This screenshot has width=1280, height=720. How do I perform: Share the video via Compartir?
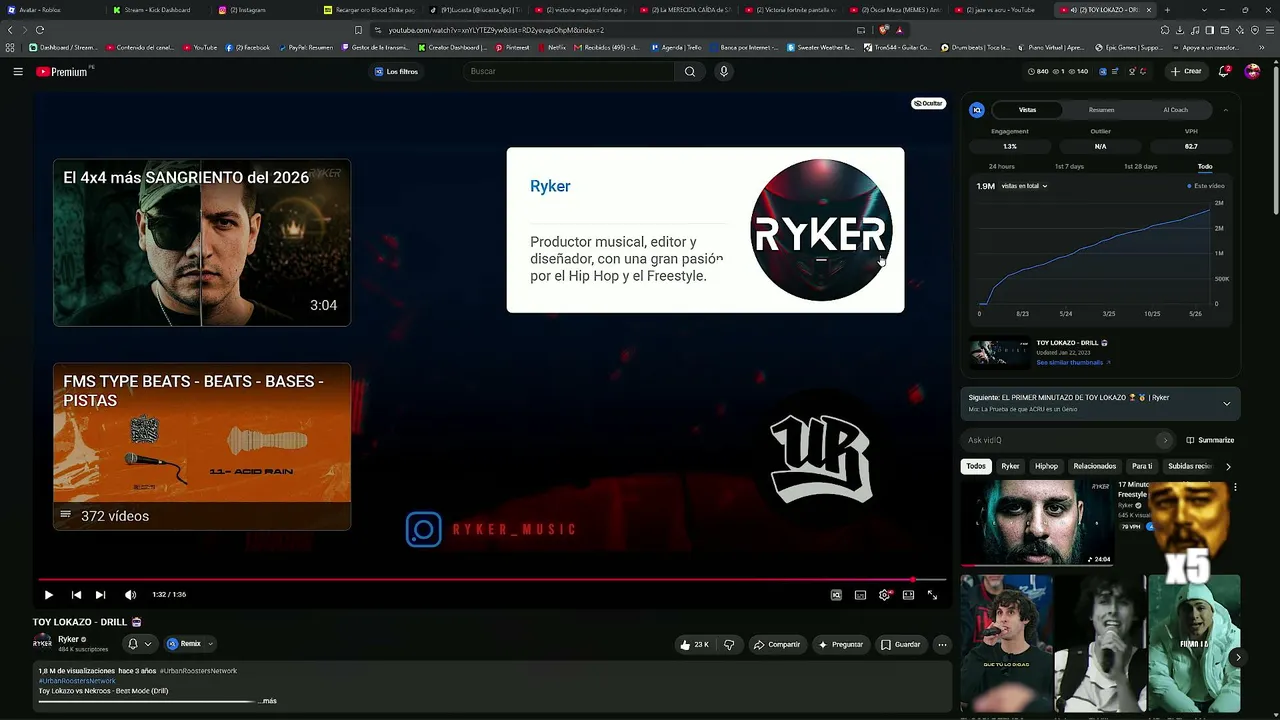[777, 645]
